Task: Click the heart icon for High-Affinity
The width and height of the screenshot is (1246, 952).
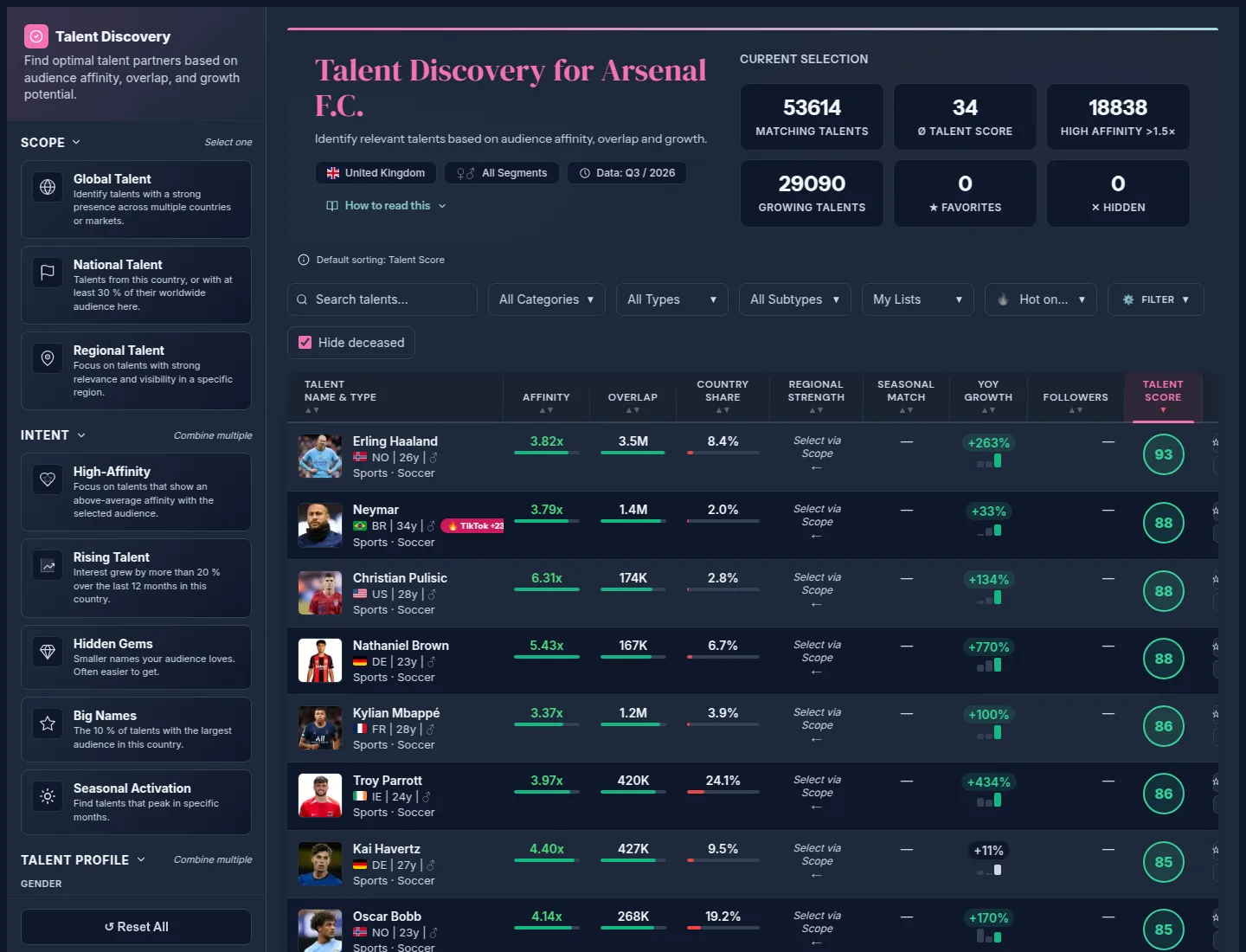Action: (x=48, y=479)
